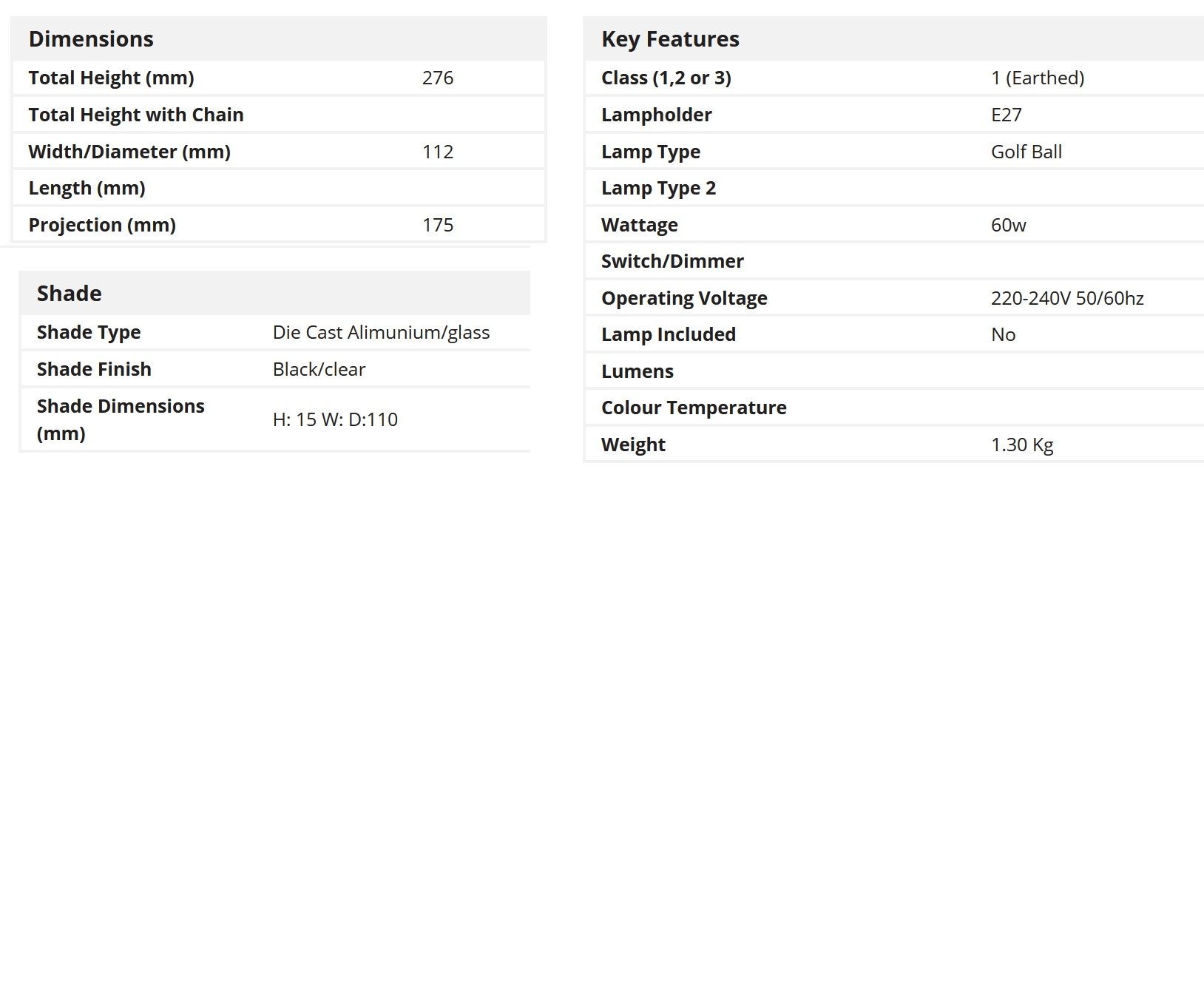Select the Total Height value 276

point(438,78)
